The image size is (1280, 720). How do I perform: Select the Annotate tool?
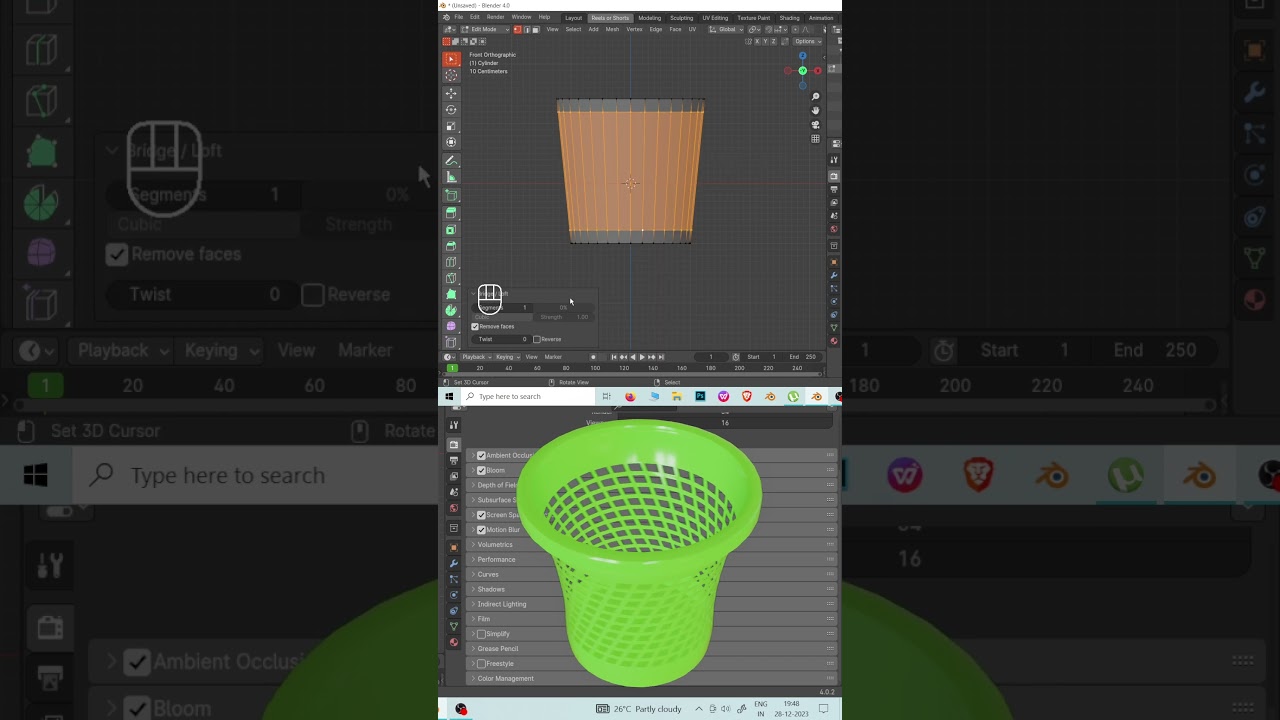click(451, 160)
